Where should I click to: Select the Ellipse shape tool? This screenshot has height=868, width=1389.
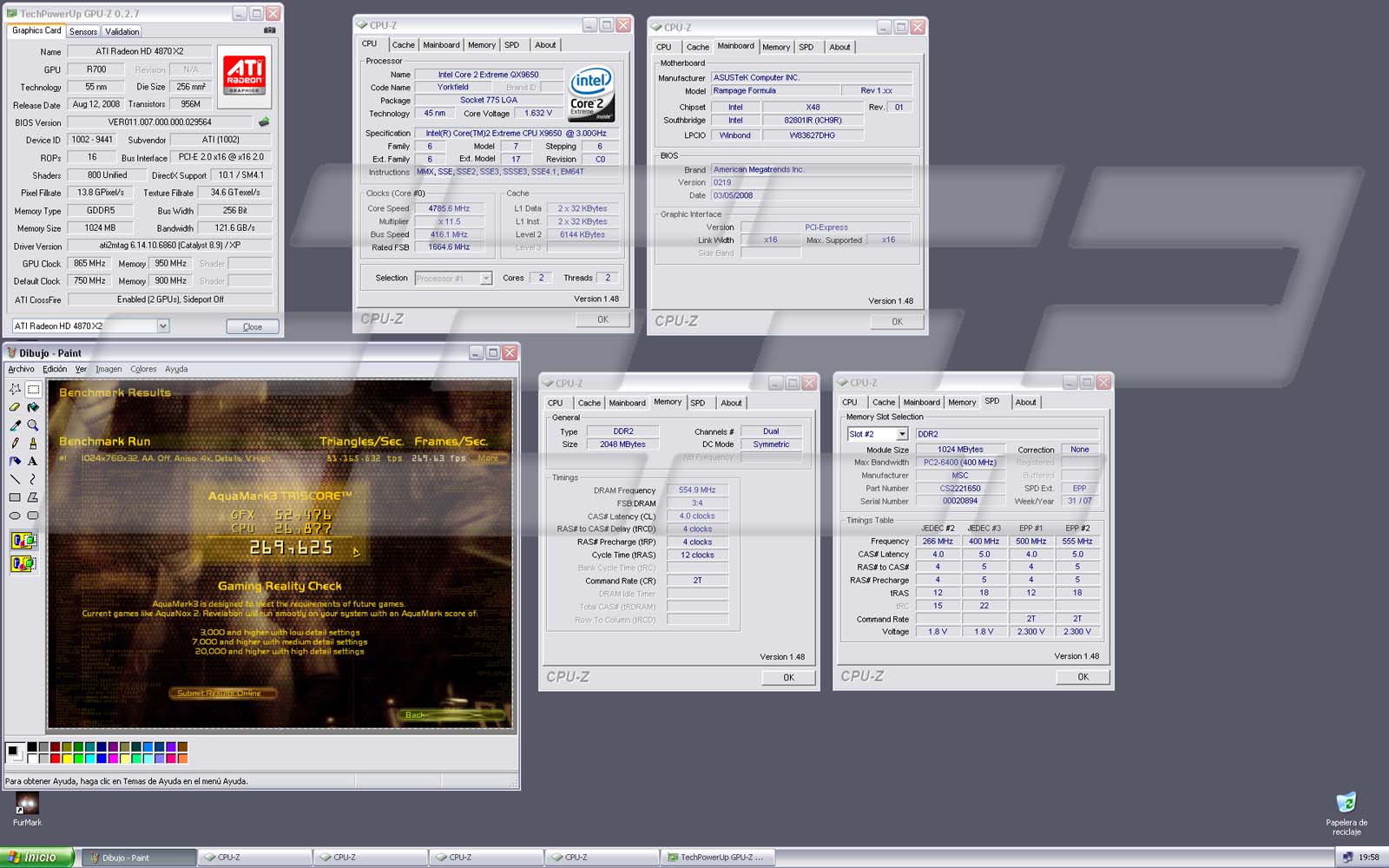coord(15,516)
